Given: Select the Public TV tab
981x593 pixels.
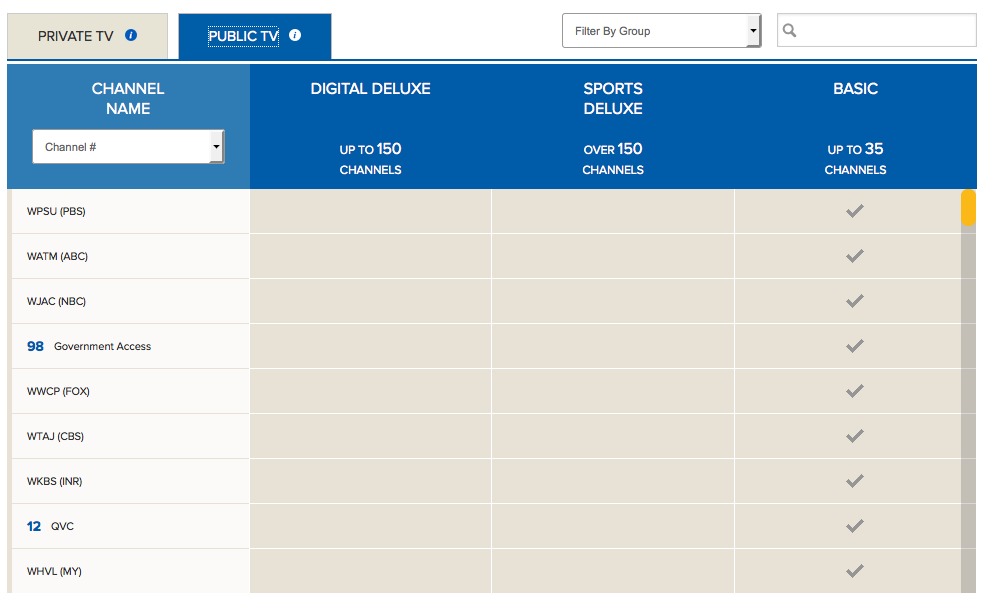Looking at the screenshot, I should [243, 37].
